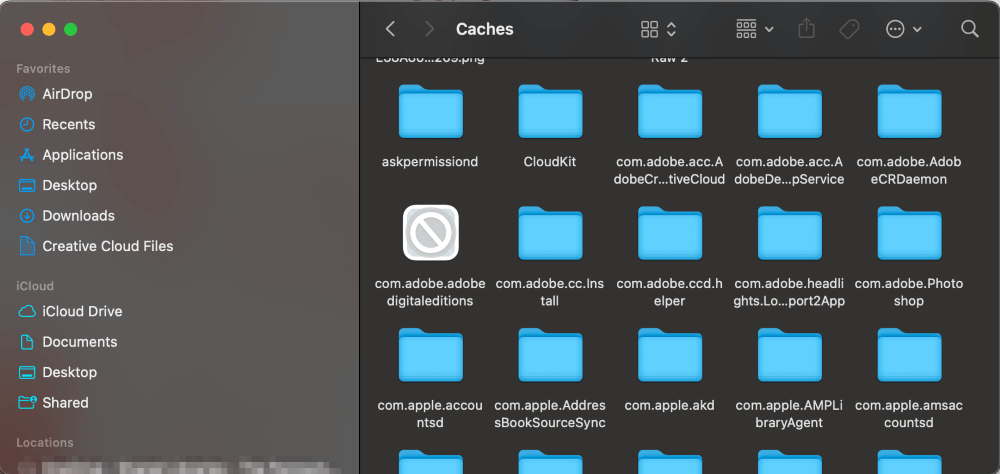Image resolution: width=1000 pixels, height=474 pixels.
Task: Open the Search magnifier
Action: pyautogui.click(x=969, y=29)
